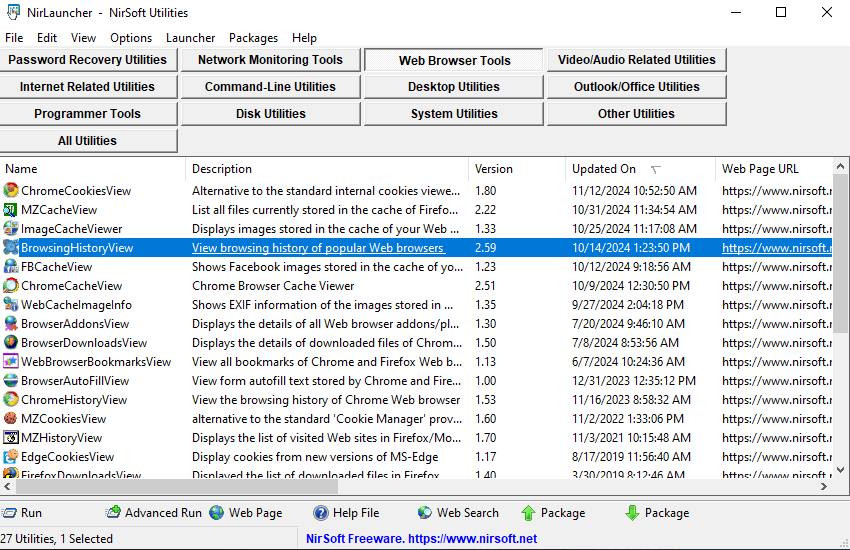Screen dimensions: 850x550
Task: Click 'Chrome Browser Cache Viewer' description
Action: tap(273, 286)
